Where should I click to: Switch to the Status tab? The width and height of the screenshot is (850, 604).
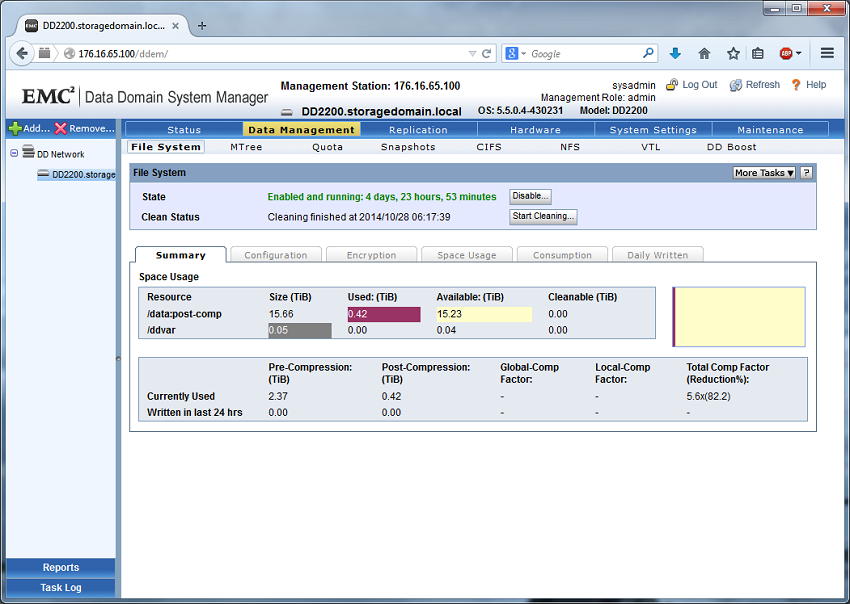[x=184, y=130]
